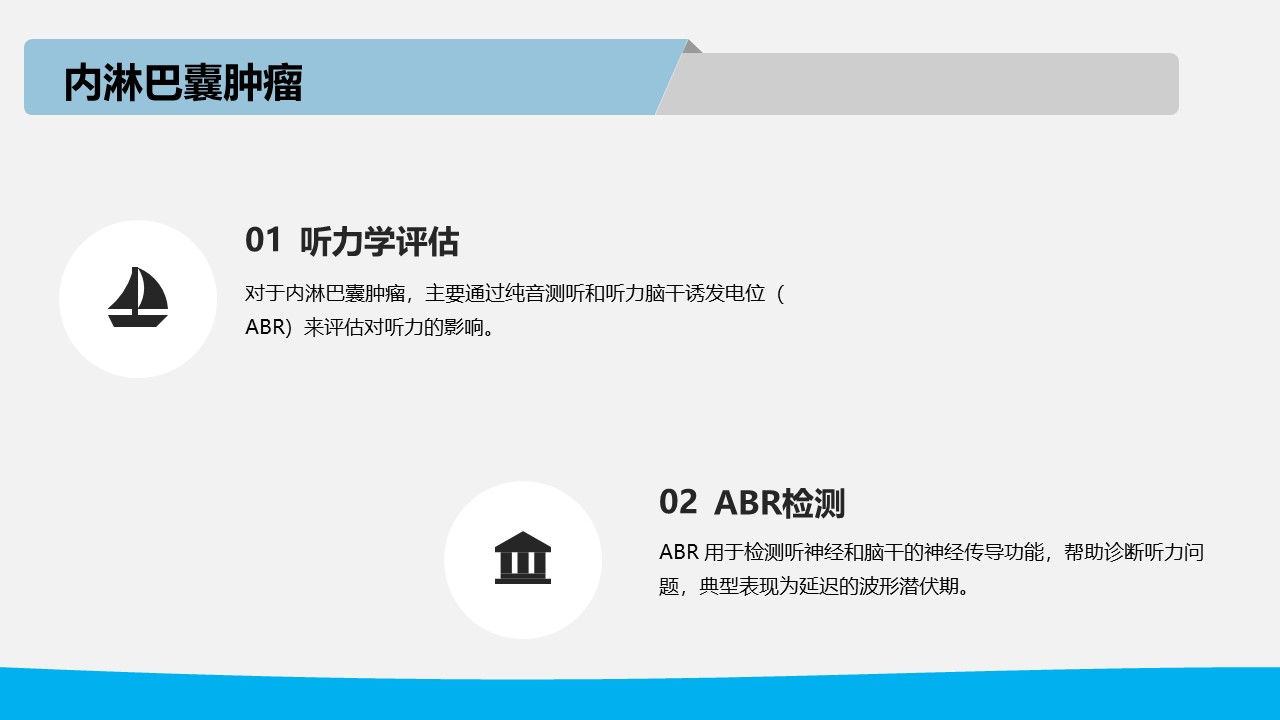
Task: Select the heading 02 ABR检测
Action: (752, 502)
